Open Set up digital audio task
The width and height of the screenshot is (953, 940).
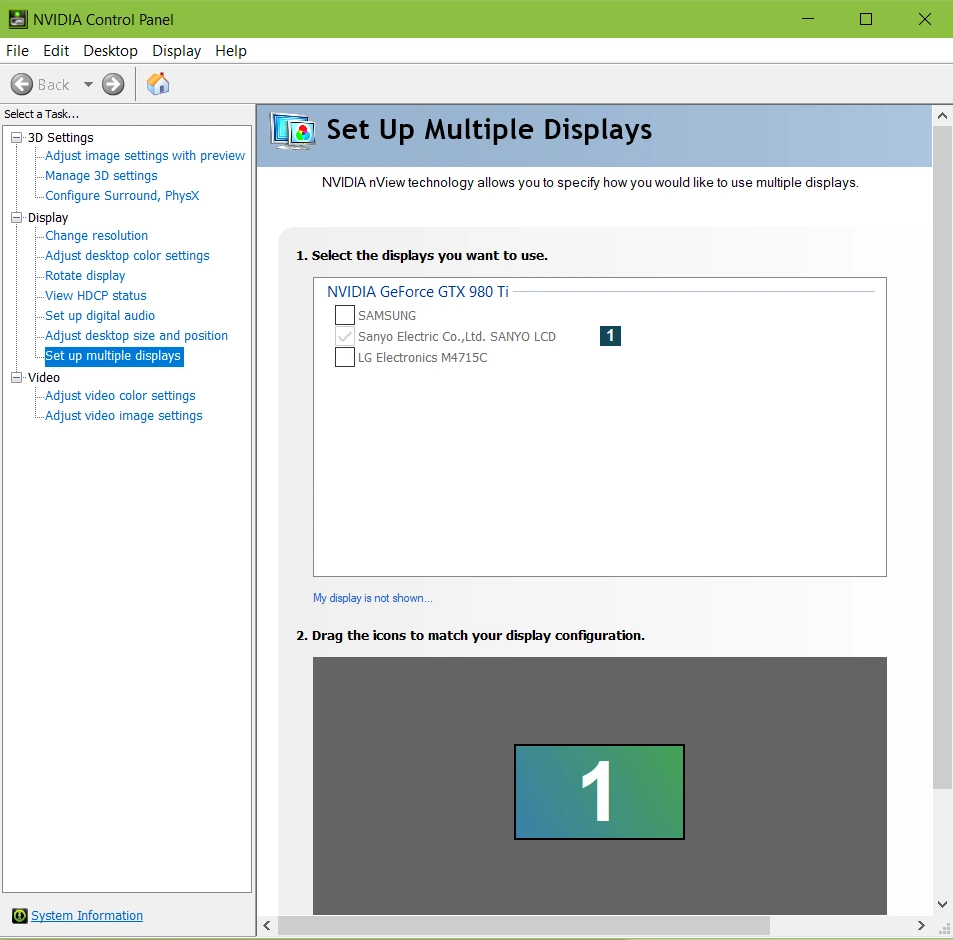(x=100, y=316)
